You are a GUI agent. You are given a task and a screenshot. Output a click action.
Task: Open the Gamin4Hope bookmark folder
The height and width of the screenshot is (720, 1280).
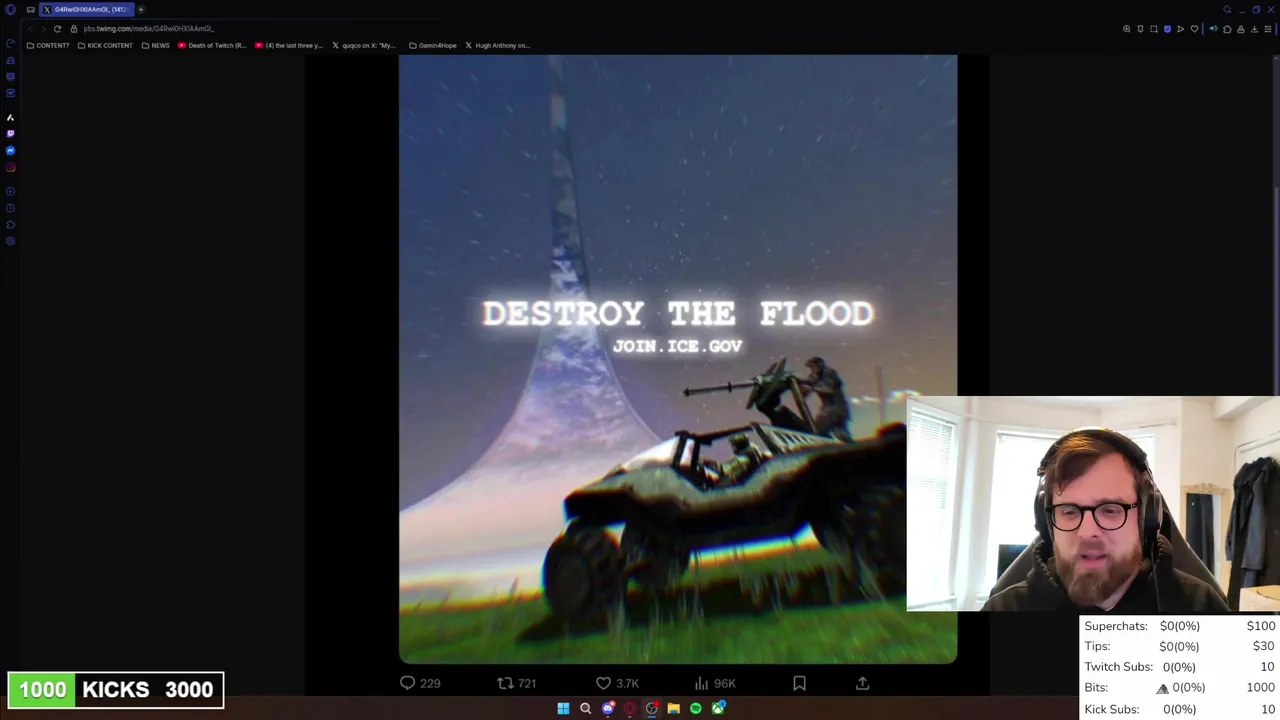[434, 45]
